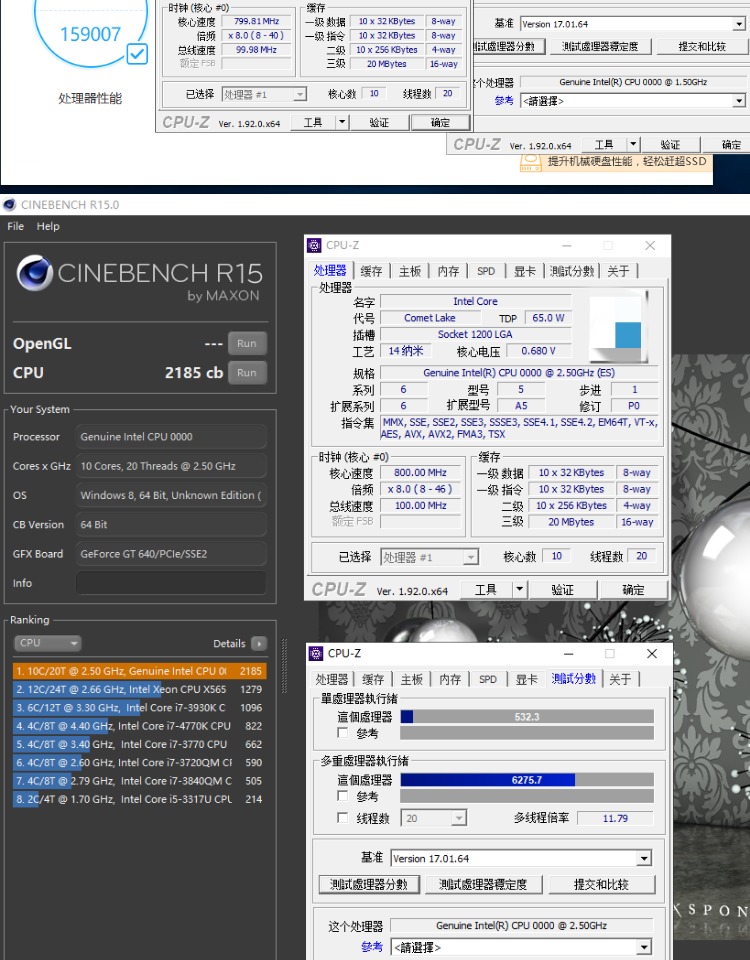Run the OpenGL benchmark in Cinebench
Screen dimensions: 750x960
247,343
